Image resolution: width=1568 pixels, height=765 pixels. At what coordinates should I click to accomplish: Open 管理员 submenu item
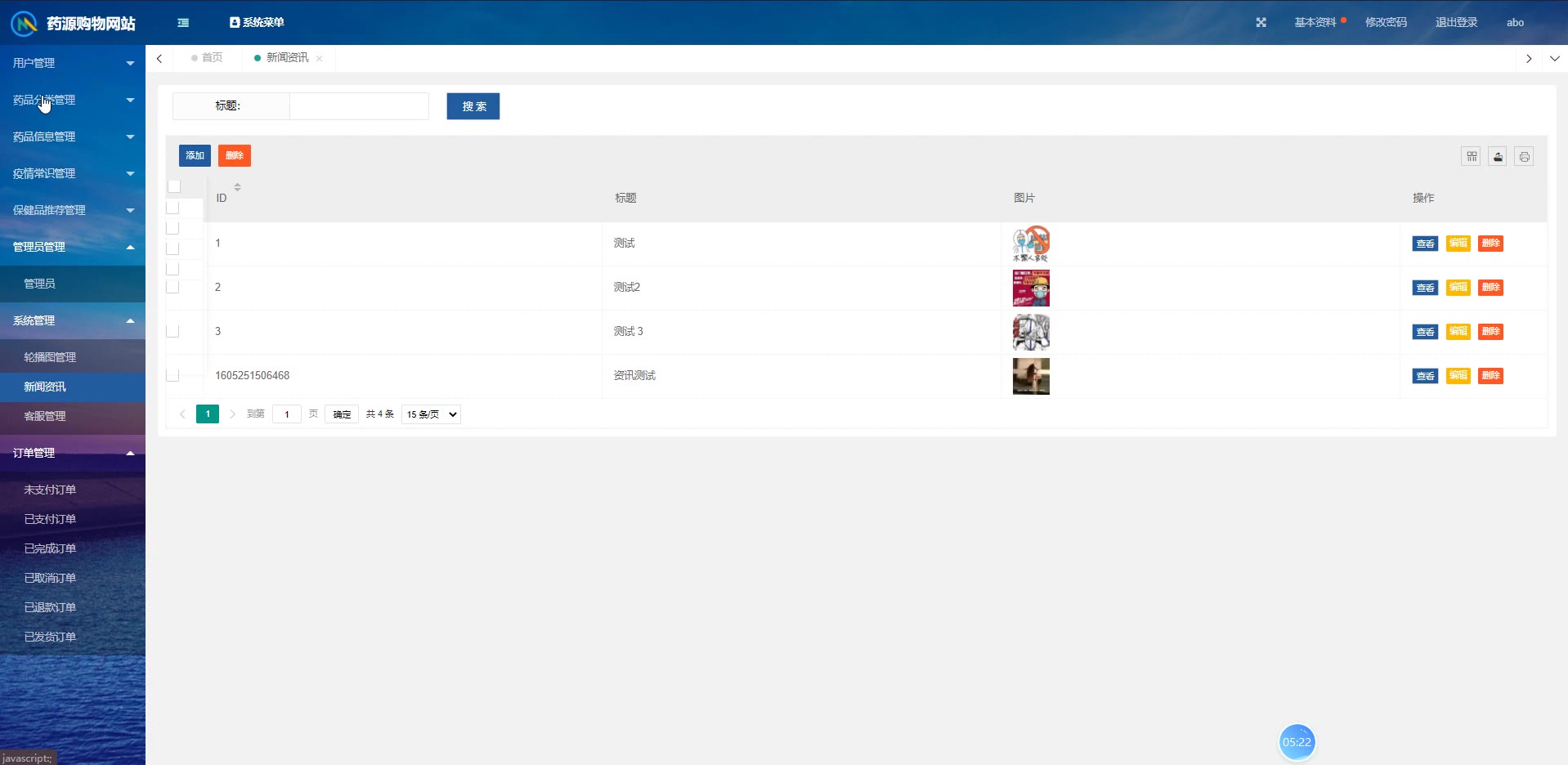[73, 284]
